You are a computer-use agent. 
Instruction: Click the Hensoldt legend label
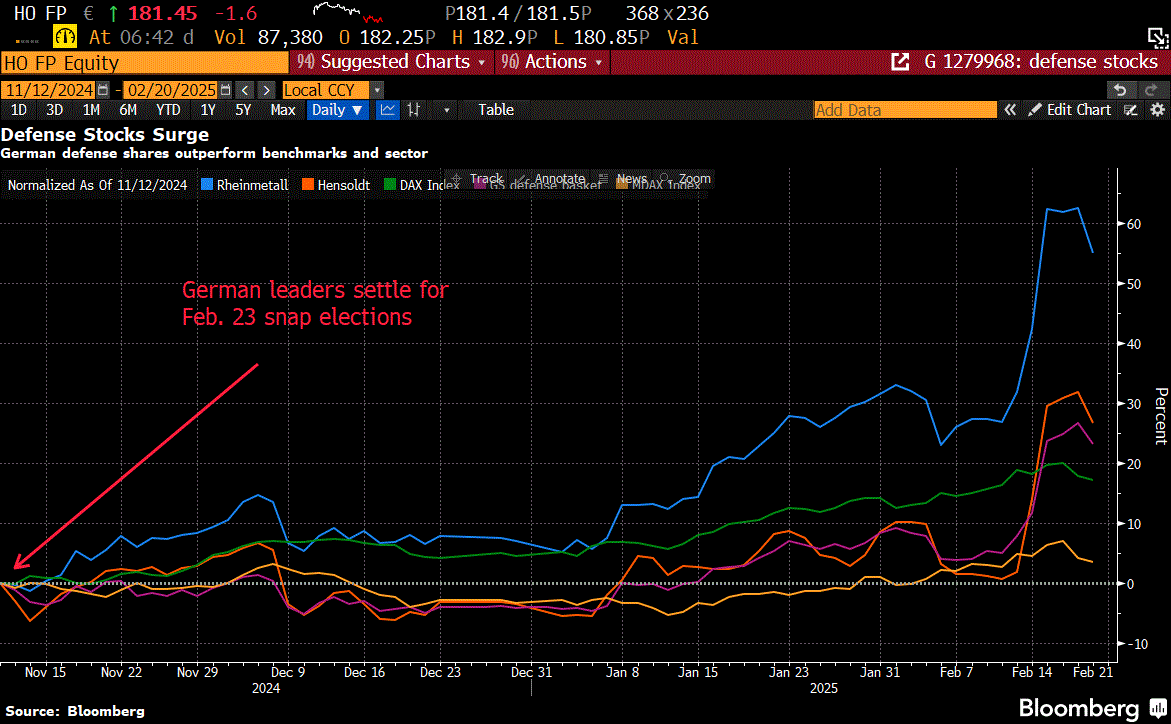tap(344, 185)
